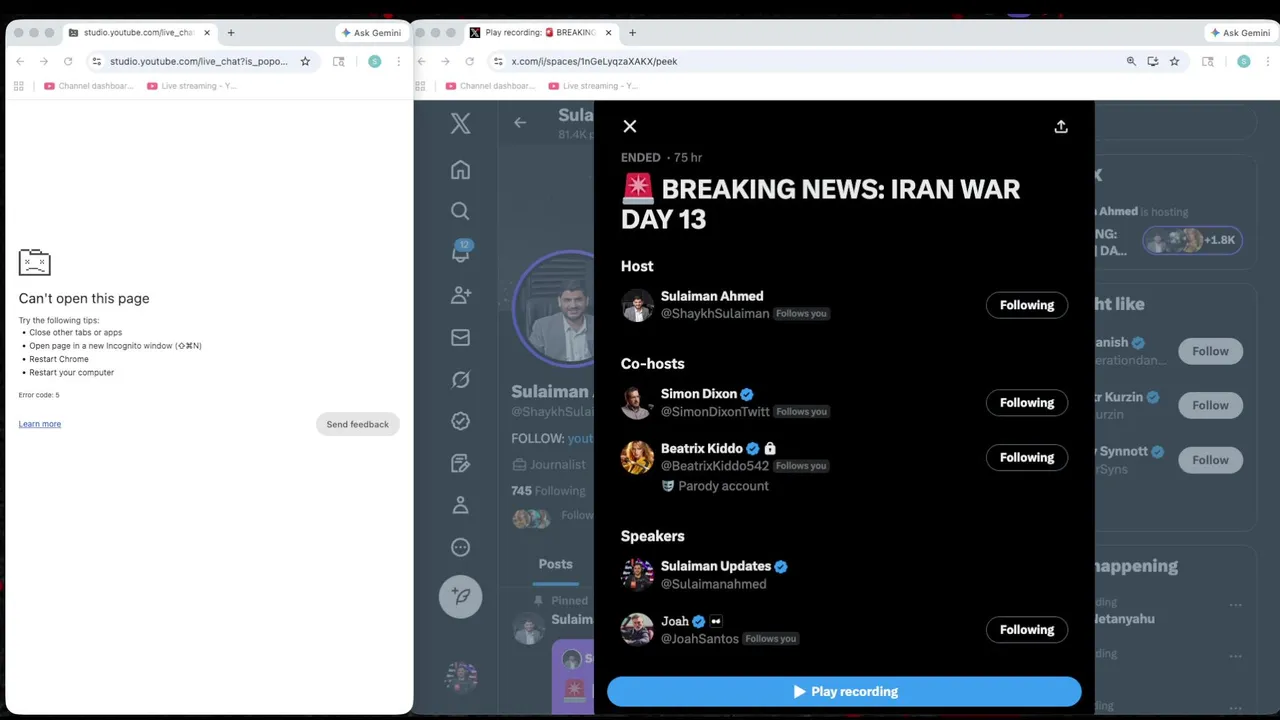Follow the Kurzin account
The width and height of the screenshot is (1280, 720).
pos(1210,405)
